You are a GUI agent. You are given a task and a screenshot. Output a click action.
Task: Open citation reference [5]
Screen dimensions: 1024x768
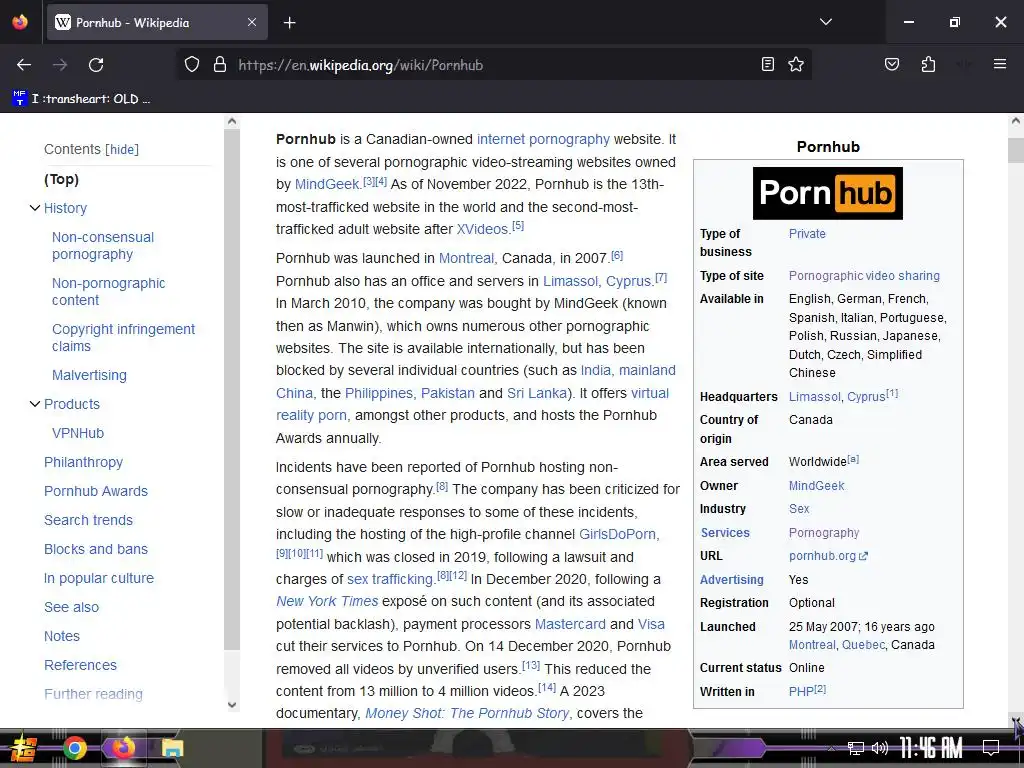click(518, 226)
